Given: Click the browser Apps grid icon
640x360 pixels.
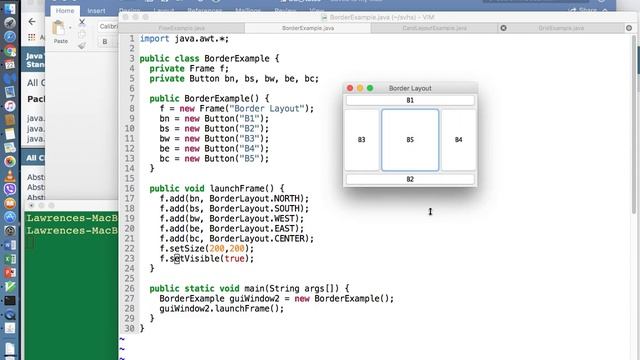Looking at the screenshot, I should point(32,37).
